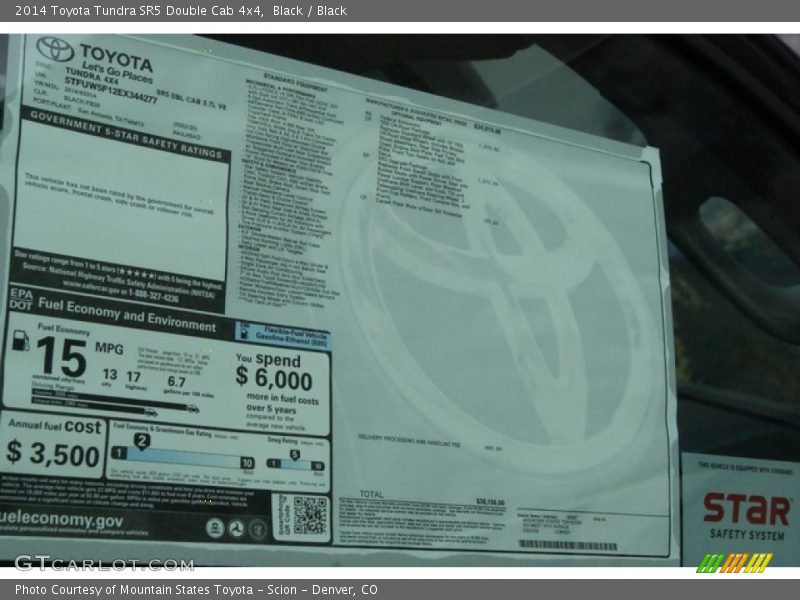
Task: Click the EPA seal icon near fueleconomy.gov
Action: [x=215, y=529]
